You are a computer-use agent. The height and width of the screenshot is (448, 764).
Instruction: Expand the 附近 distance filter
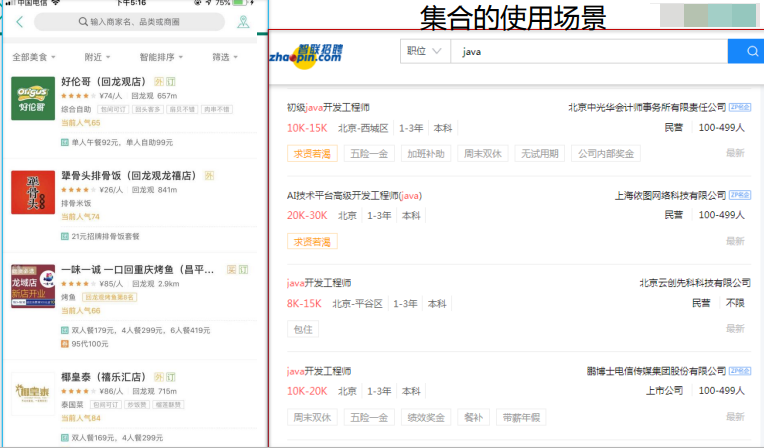pos(97,57)
